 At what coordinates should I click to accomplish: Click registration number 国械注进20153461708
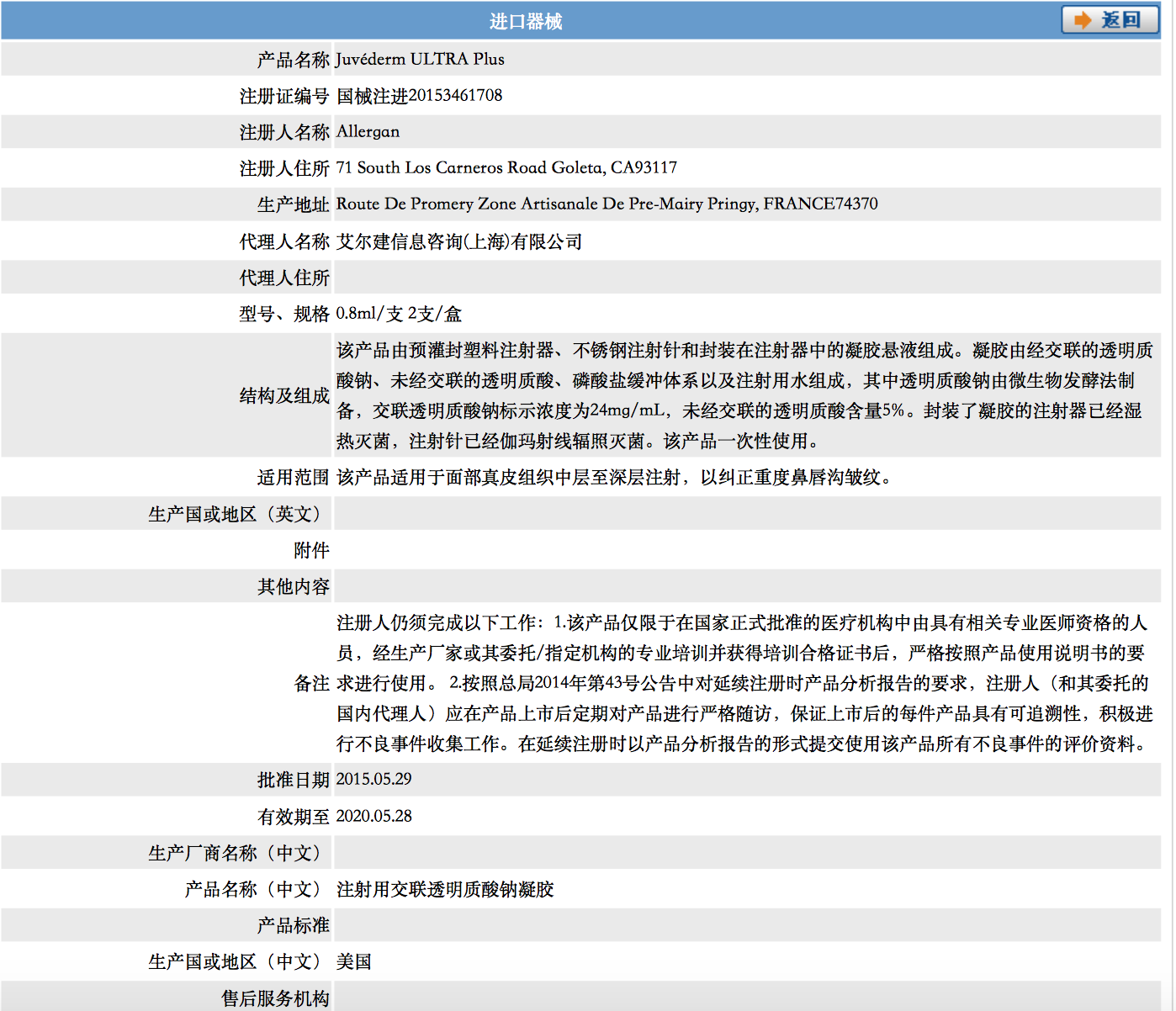(420, 96)
